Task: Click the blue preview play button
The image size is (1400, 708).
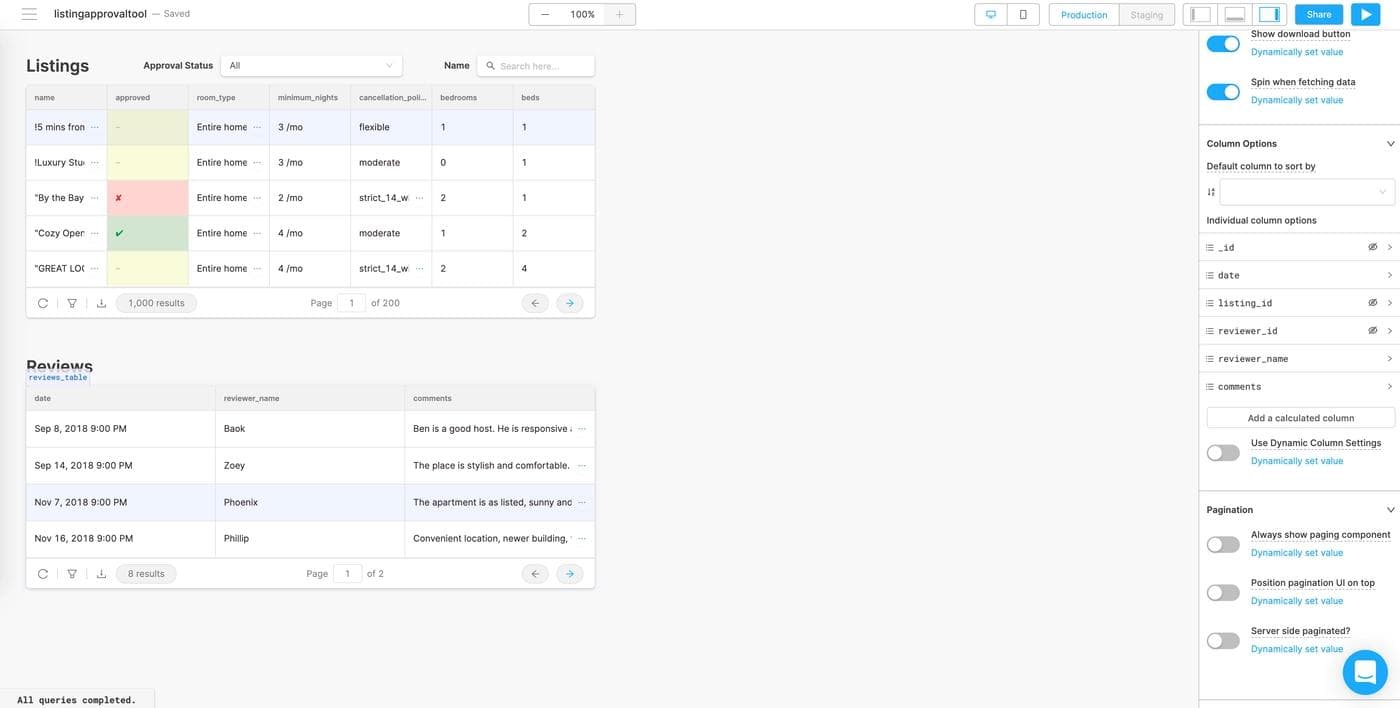Action: click(x=1365, y=14)
